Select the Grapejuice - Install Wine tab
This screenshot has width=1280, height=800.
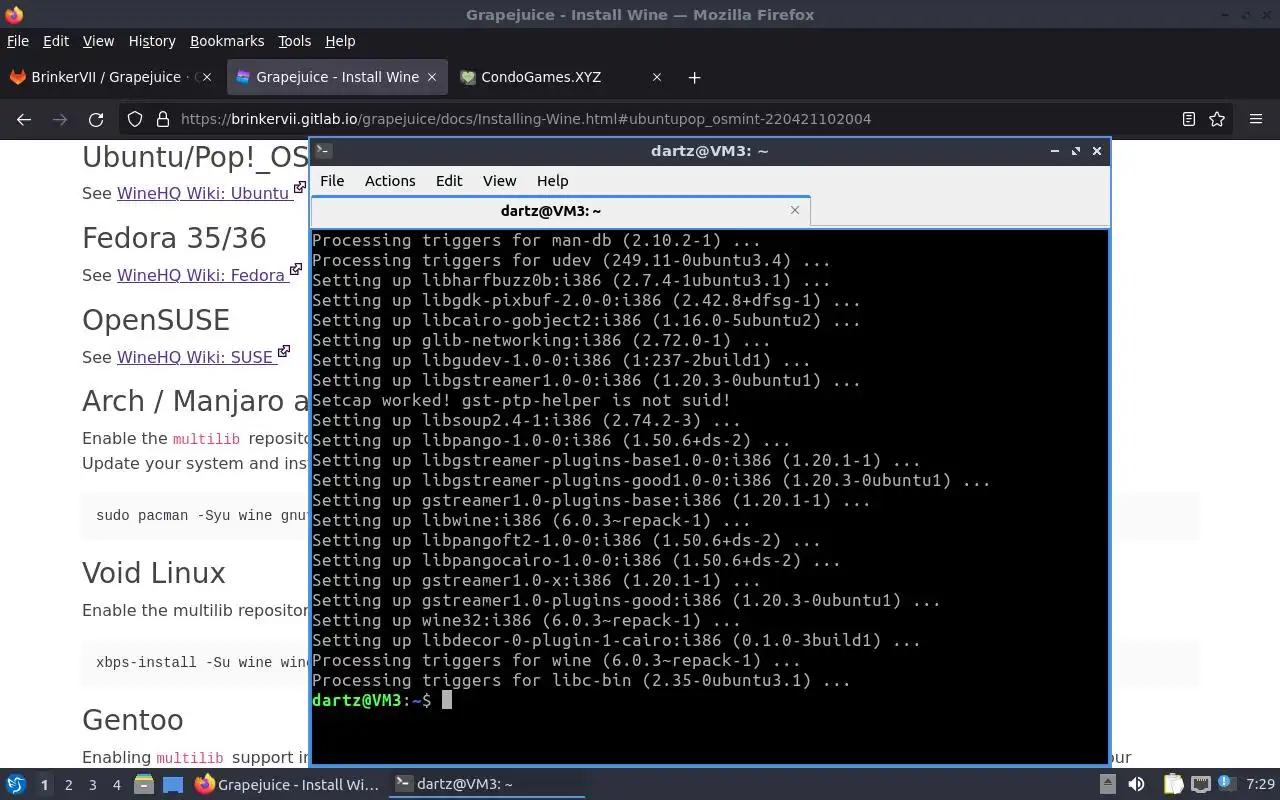(x=337, y=77)
